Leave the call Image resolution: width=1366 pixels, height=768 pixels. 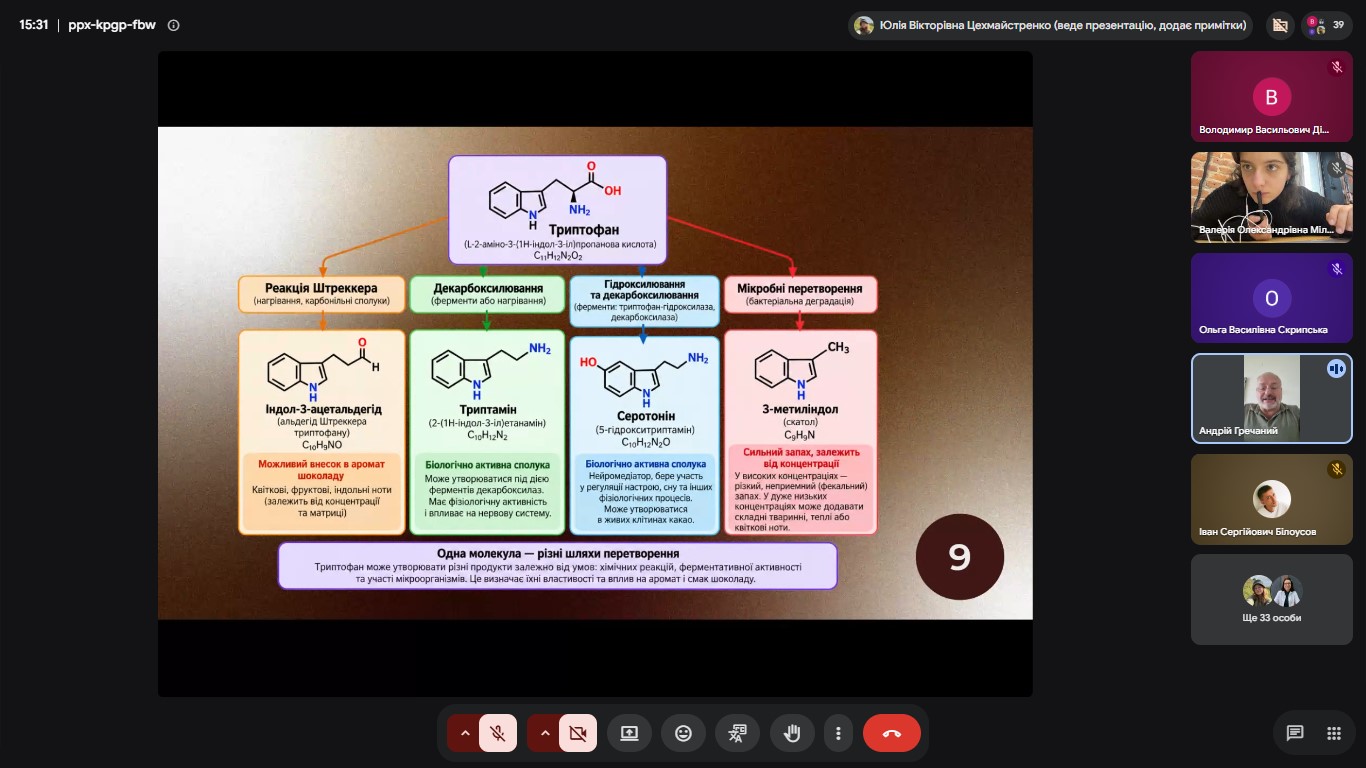tap(892, 733)
